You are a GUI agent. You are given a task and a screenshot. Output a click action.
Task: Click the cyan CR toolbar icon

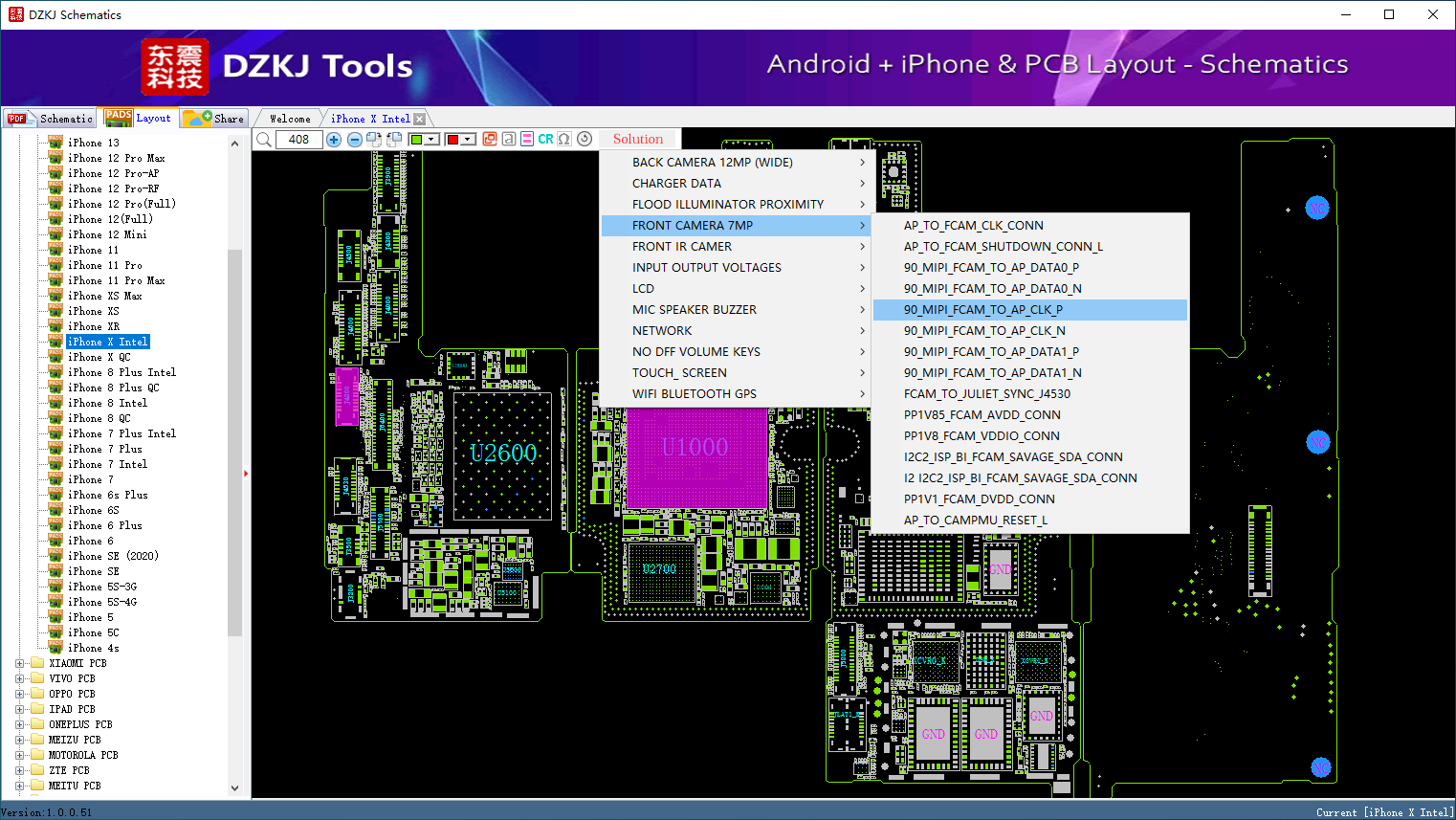pyautogui.click(x=545, y=139)
